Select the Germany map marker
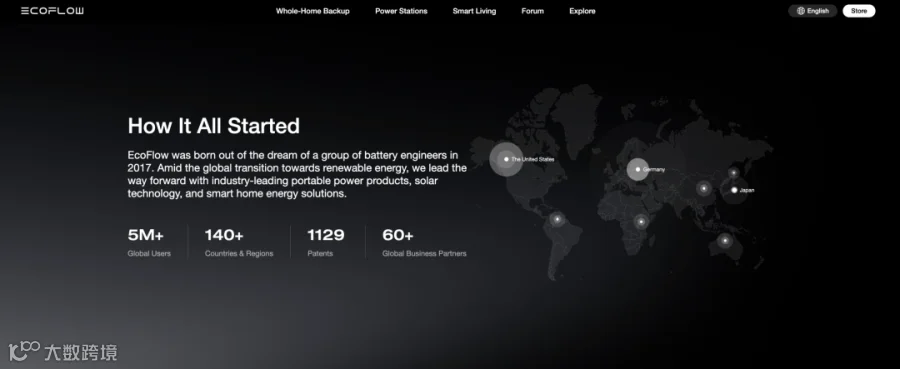Viewport: 900px width, 369px height. click(x=638, y=169)
